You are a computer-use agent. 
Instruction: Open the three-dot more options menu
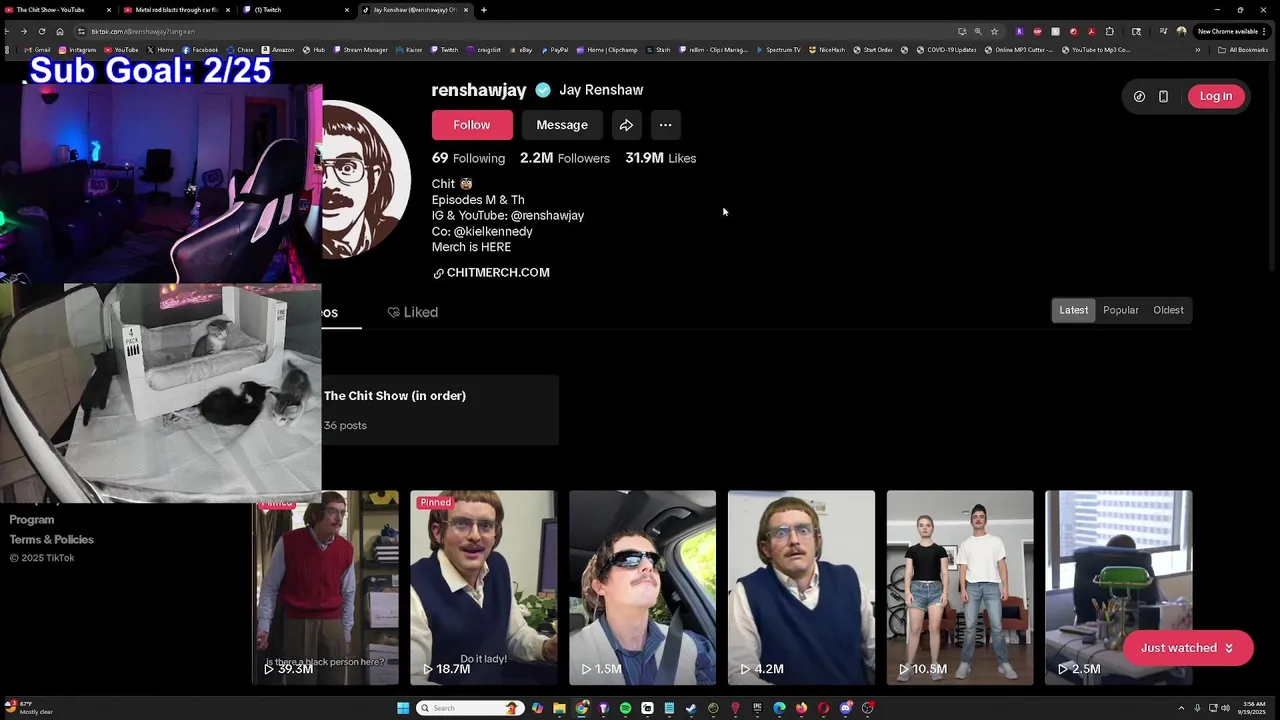665,125
